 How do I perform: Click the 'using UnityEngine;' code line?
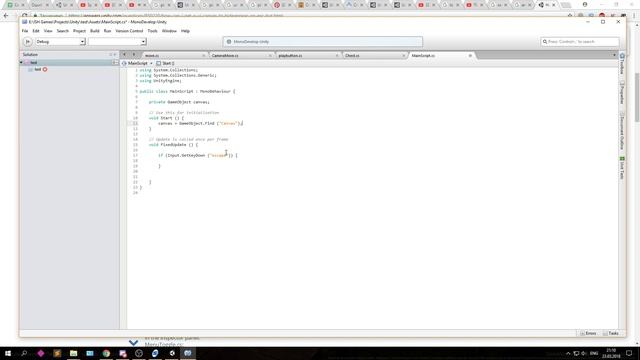tap(160, 81)
